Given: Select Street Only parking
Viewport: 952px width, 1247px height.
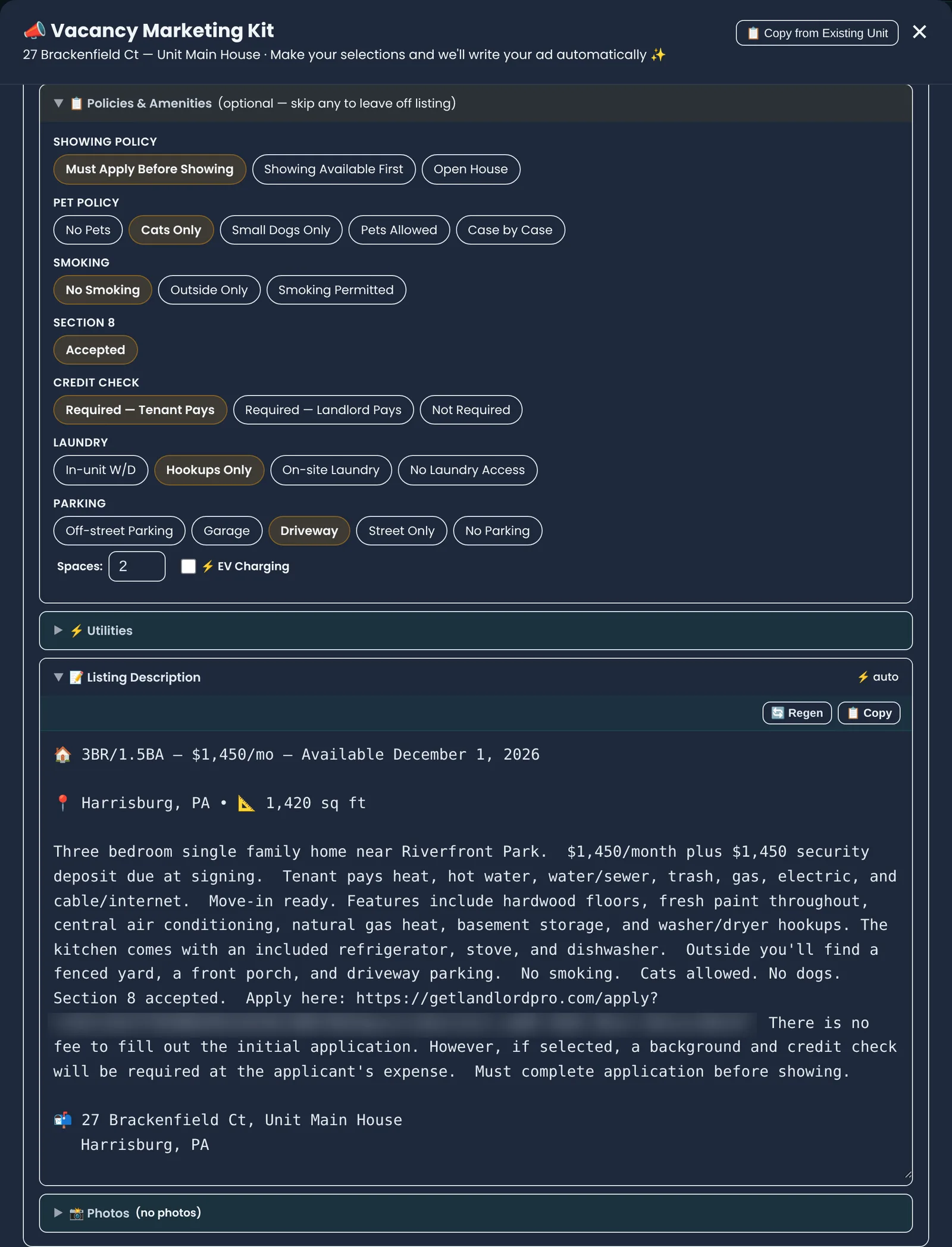Looking at the screenshot, I should click(402, 531).
